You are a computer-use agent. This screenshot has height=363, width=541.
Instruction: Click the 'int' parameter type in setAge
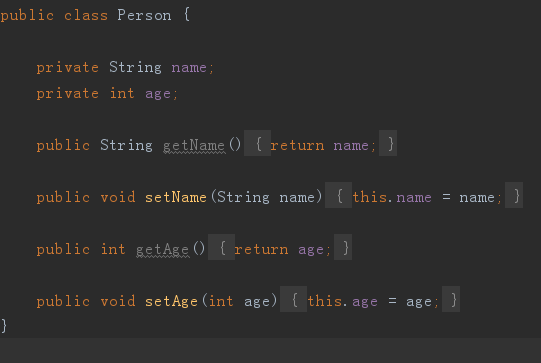point(221,301)
